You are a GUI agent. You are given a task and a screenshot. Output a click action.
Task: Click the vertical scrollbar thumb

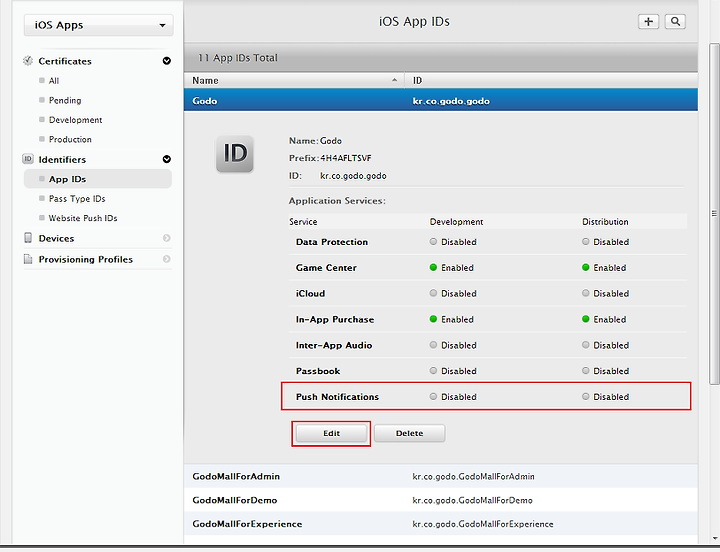[714, 214]
